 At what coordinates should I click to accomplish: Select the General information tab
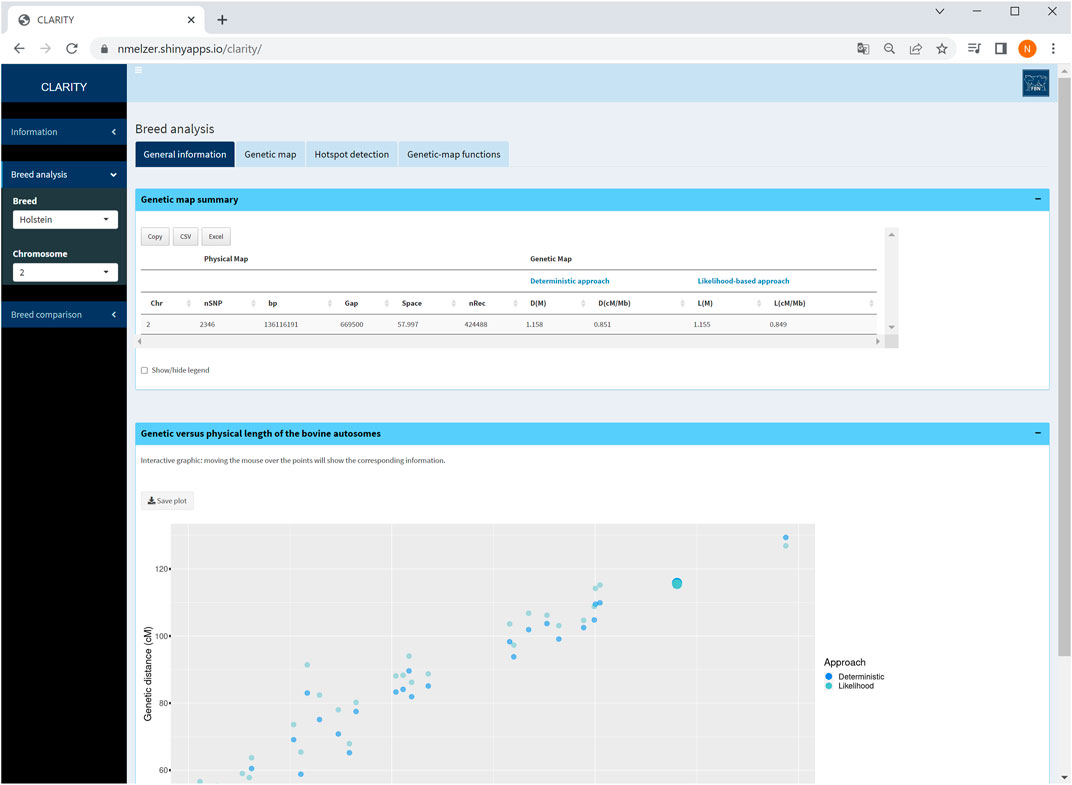tap(185, 155)
